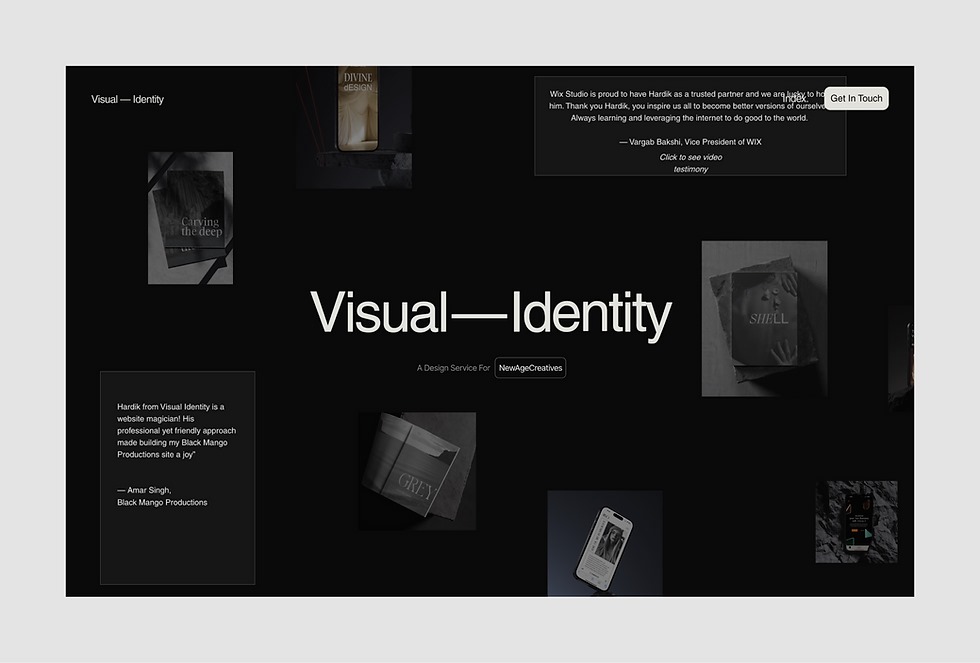Screen dimensions: 980x663
Task: Click the Get In Touch button
Action: click(856, 98)
